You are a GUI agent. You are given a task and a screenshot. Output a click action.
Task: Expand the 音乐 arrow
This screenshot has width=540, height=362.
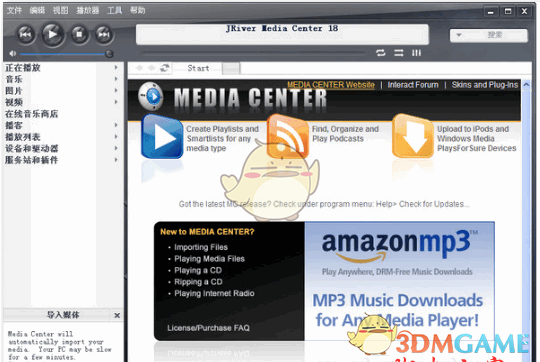[x=116, y=79]
